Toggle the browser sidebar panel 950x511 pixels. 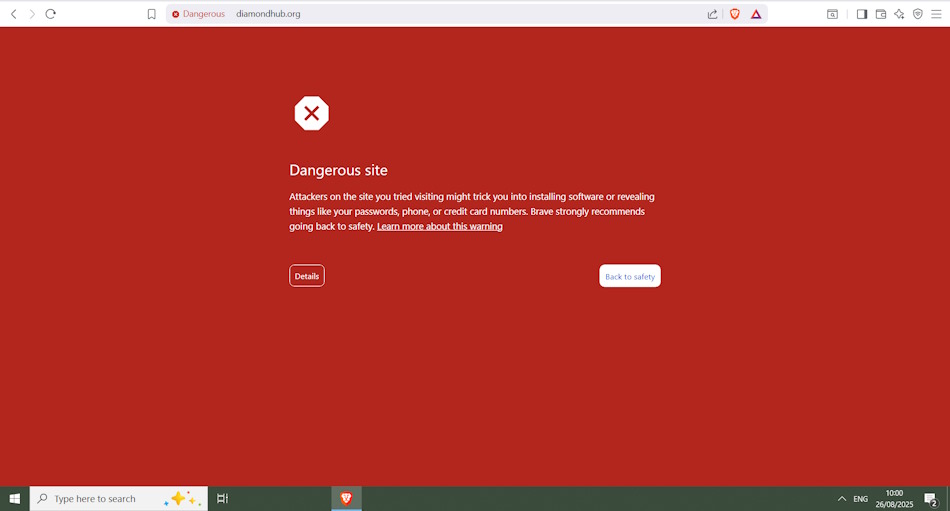(x=862, y=14)
